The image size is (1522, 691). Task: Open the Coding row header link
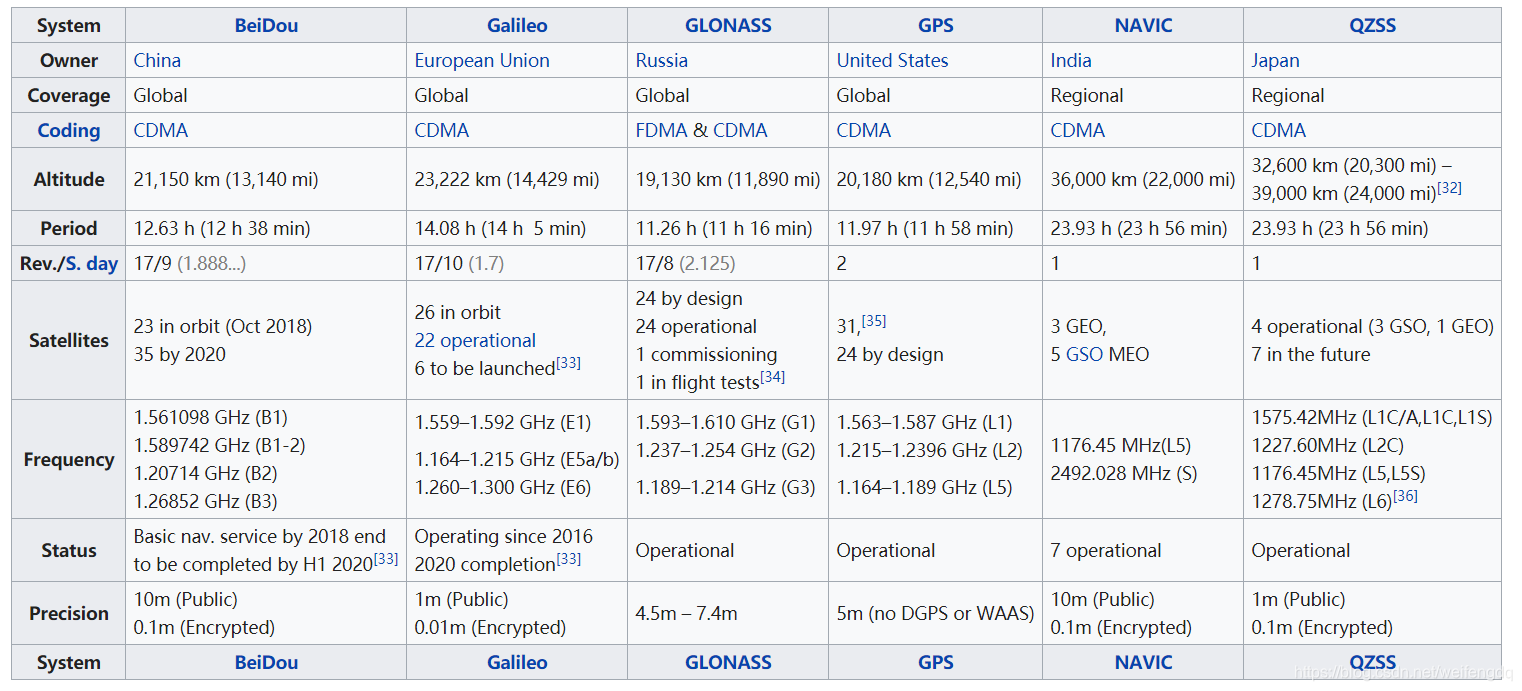[x=69, y=130]
